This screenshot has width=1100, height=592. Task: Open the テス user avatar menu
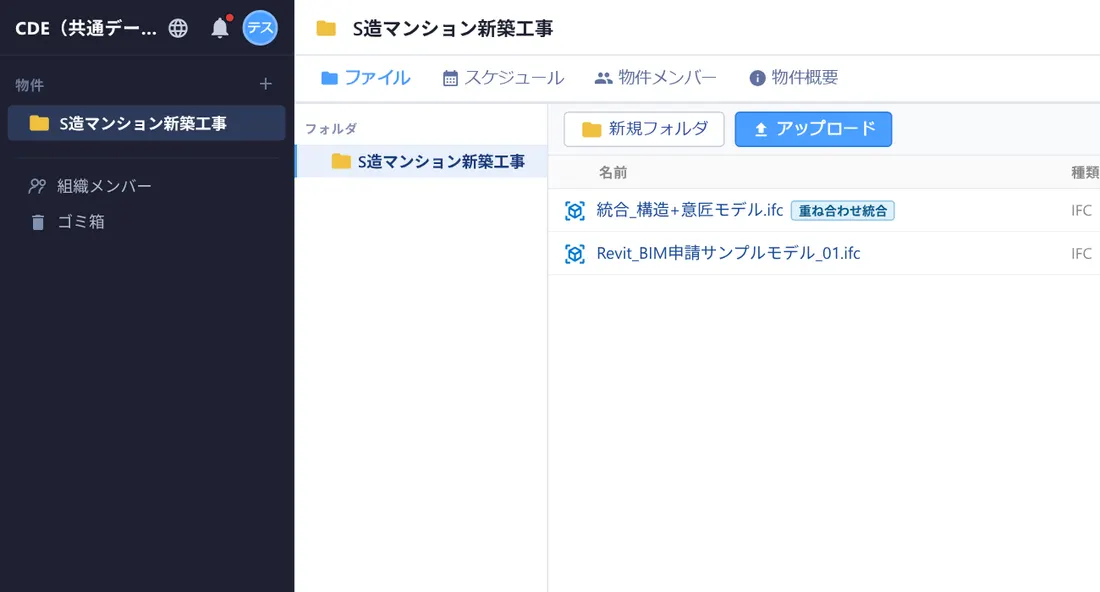[x=260, y=28]
